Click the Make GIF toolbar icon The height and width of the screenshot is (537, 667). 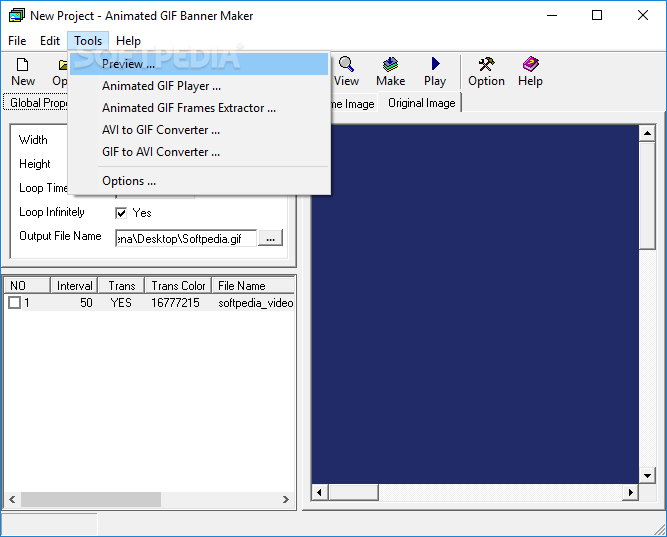pyautogui.click(x=390, y=72)
